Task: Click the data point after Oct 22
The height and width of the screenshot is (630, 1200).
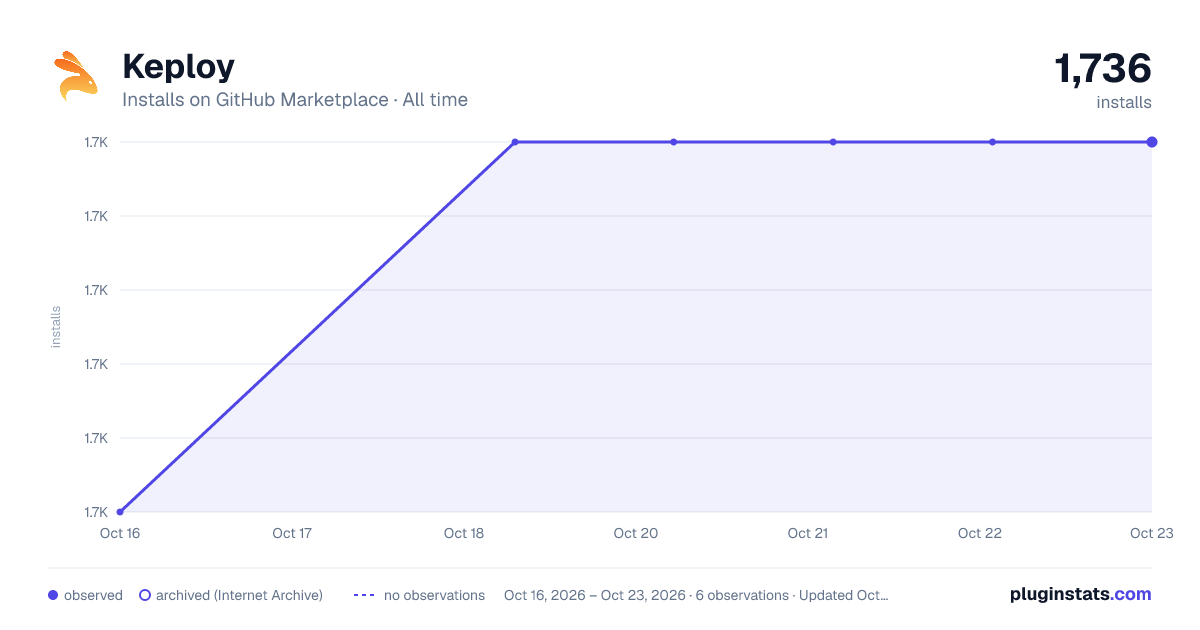Action: (x=992, y=142)
